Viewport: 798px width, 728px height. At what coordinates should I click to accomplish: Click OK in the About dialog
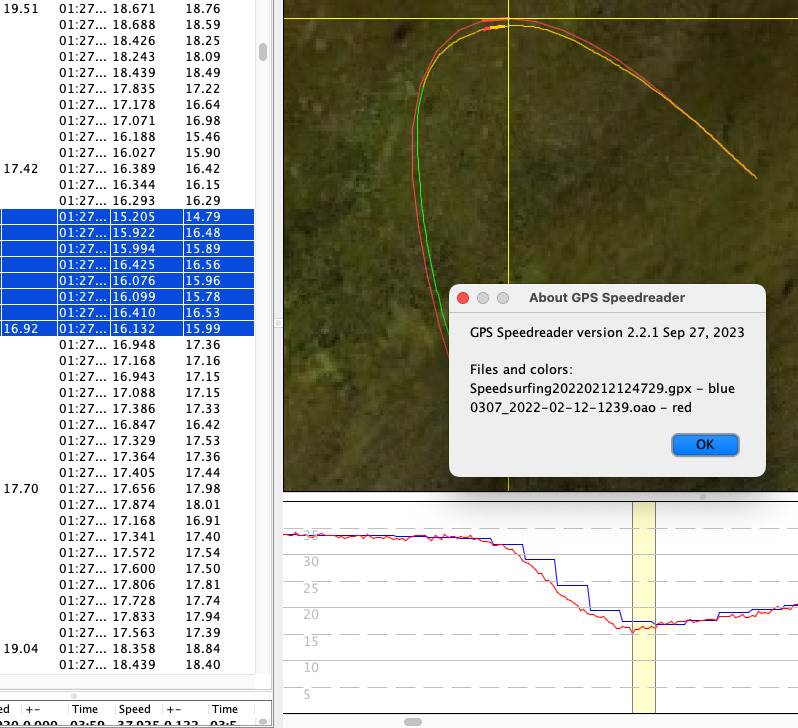(x=704, y=445)
